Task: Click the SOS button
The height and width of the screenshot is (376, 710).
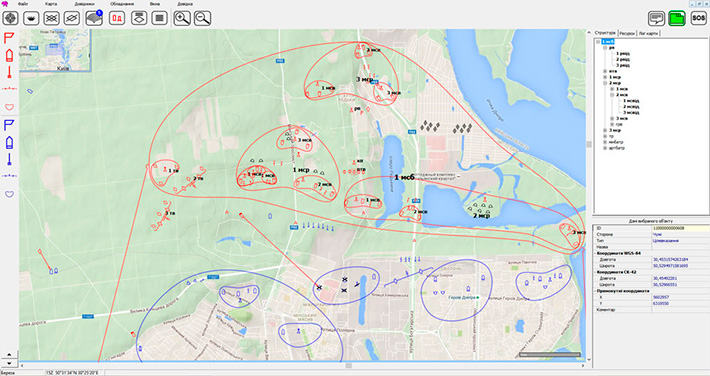Action: click(x=698, y=18)
